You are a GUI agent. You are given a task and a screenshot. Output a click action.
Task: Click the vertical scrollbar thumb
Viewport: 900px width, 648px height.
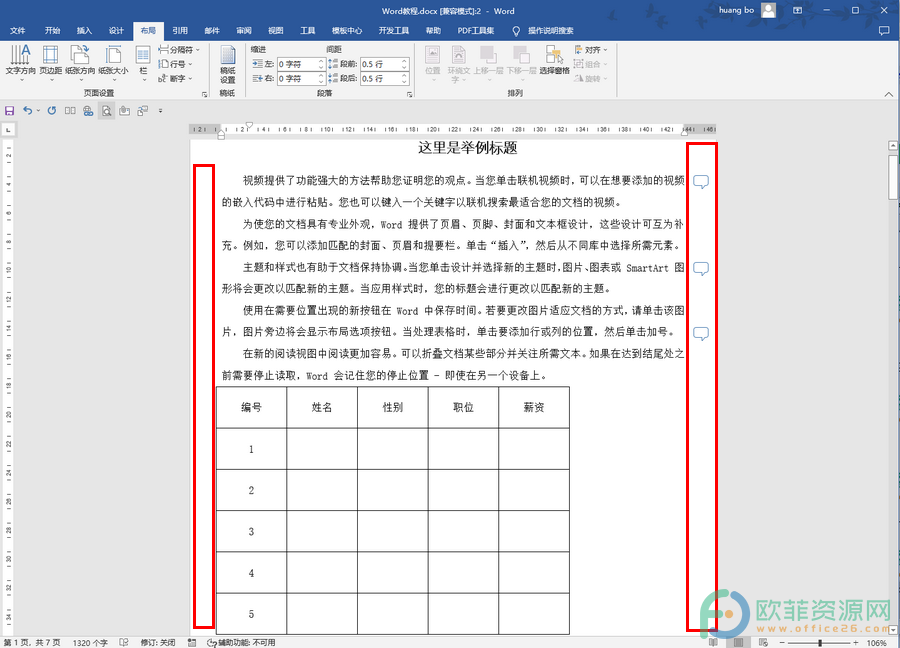coord(893,177)
